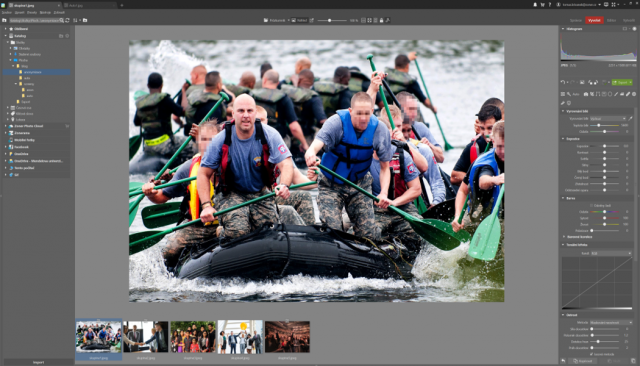Pick the white balance eyedropper

click(x=630, y=119)
